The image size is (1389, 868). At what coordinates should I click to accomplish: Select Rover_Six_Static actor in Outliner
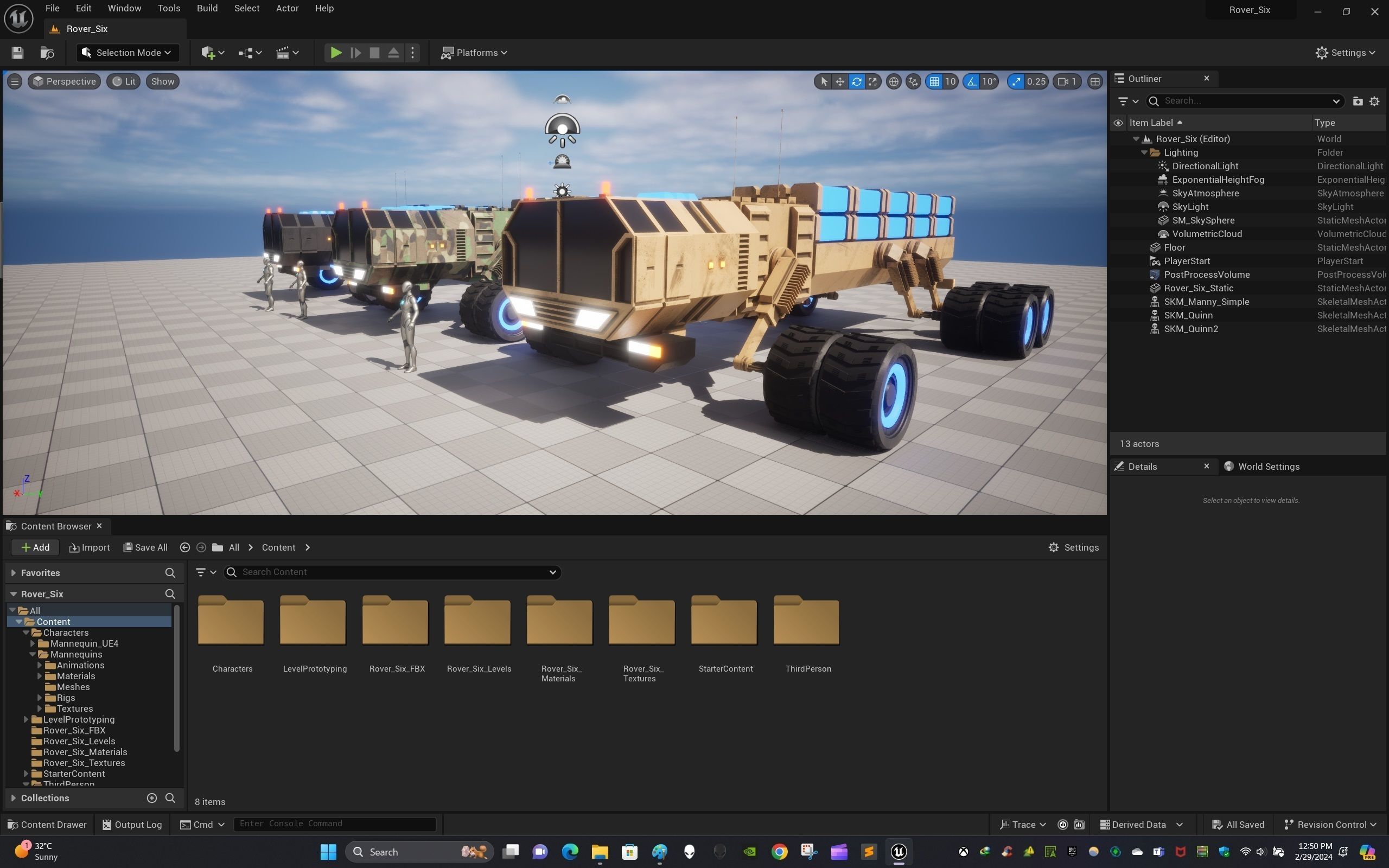tap(1199, 288)
